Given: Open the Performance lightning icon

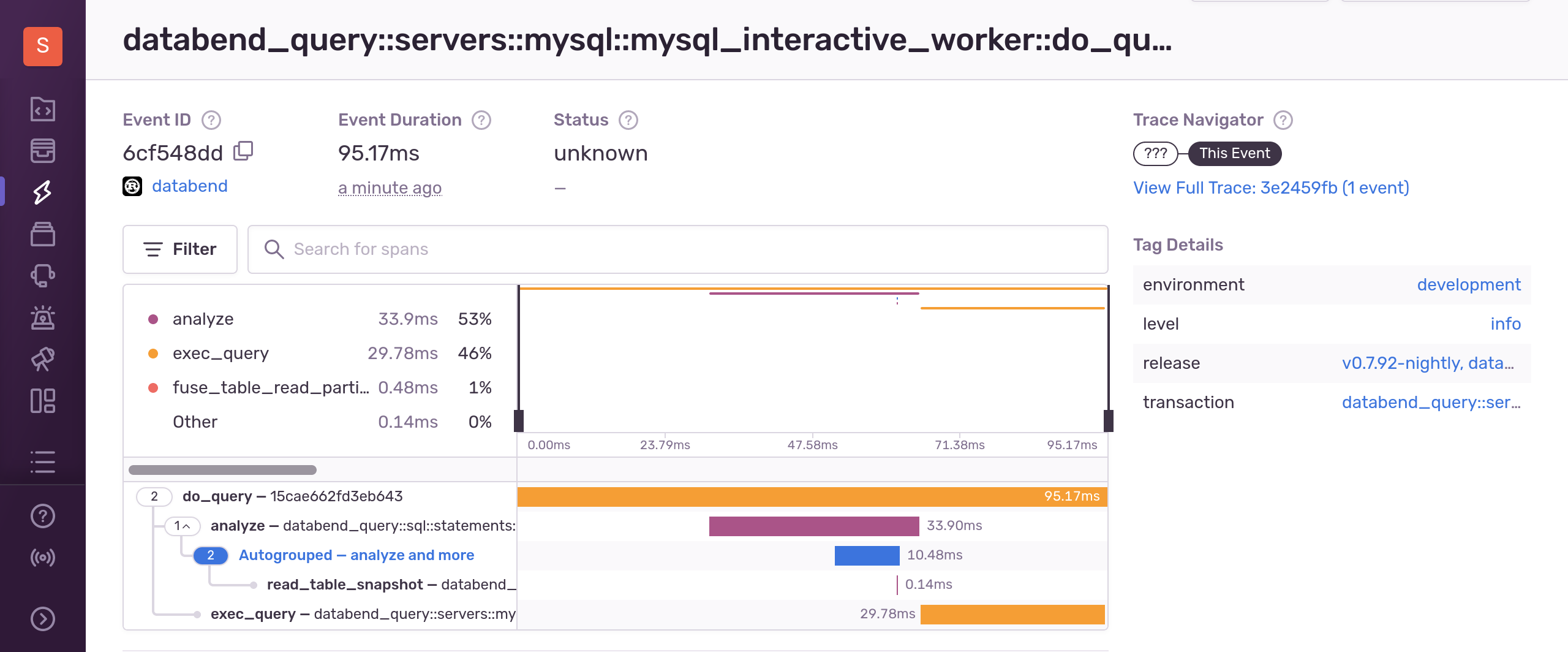Looking at the screenshot, I should 42,192.
